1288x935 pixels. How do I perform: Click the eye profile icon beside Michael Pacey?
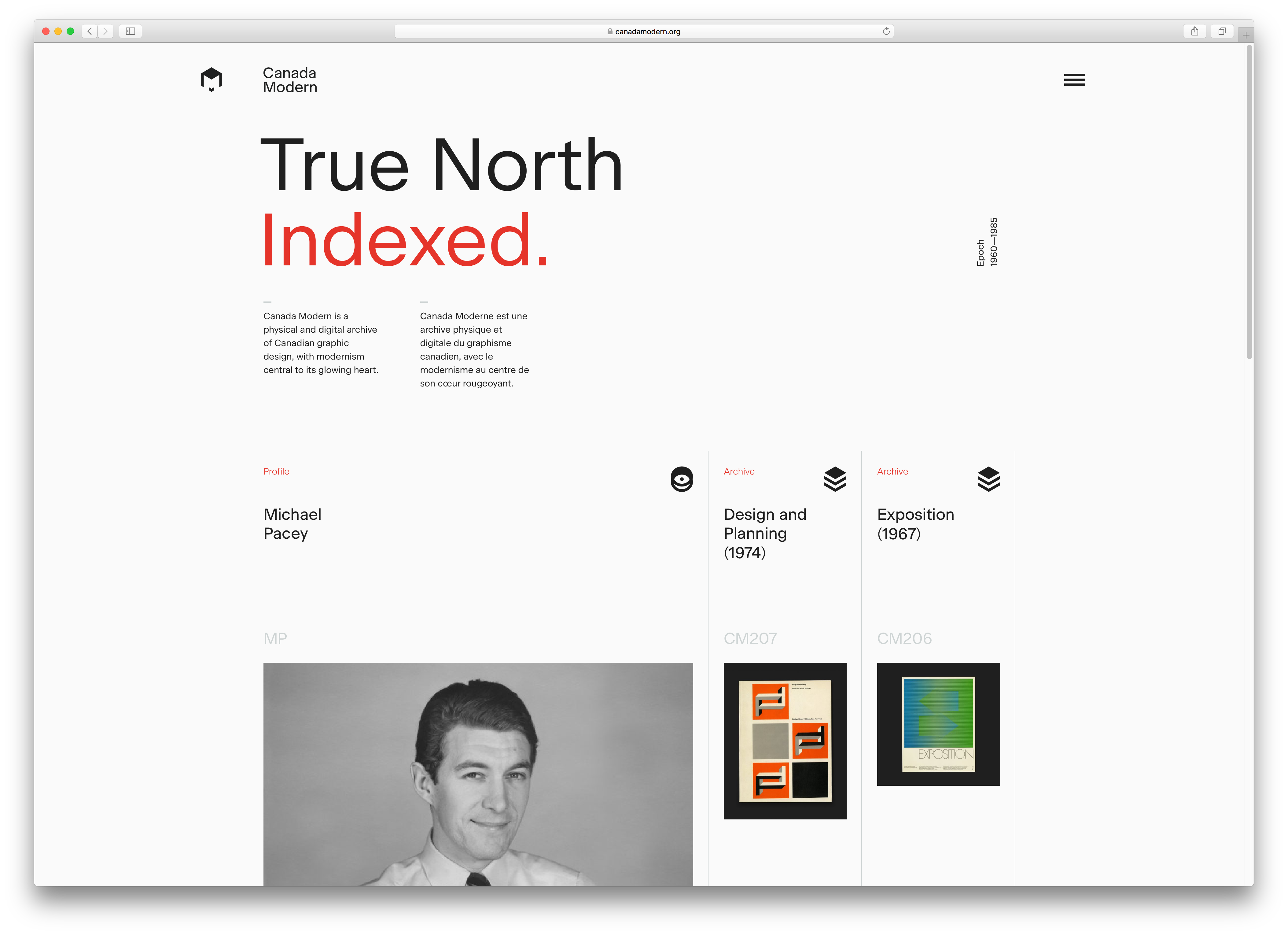681,479
